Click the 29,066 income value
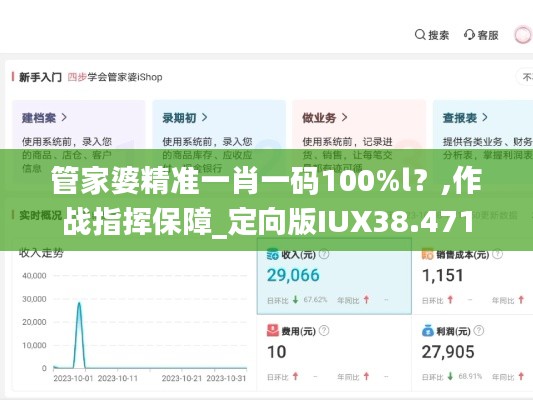The height and width of the screenshot is (400, 533). tap(293, 275)
